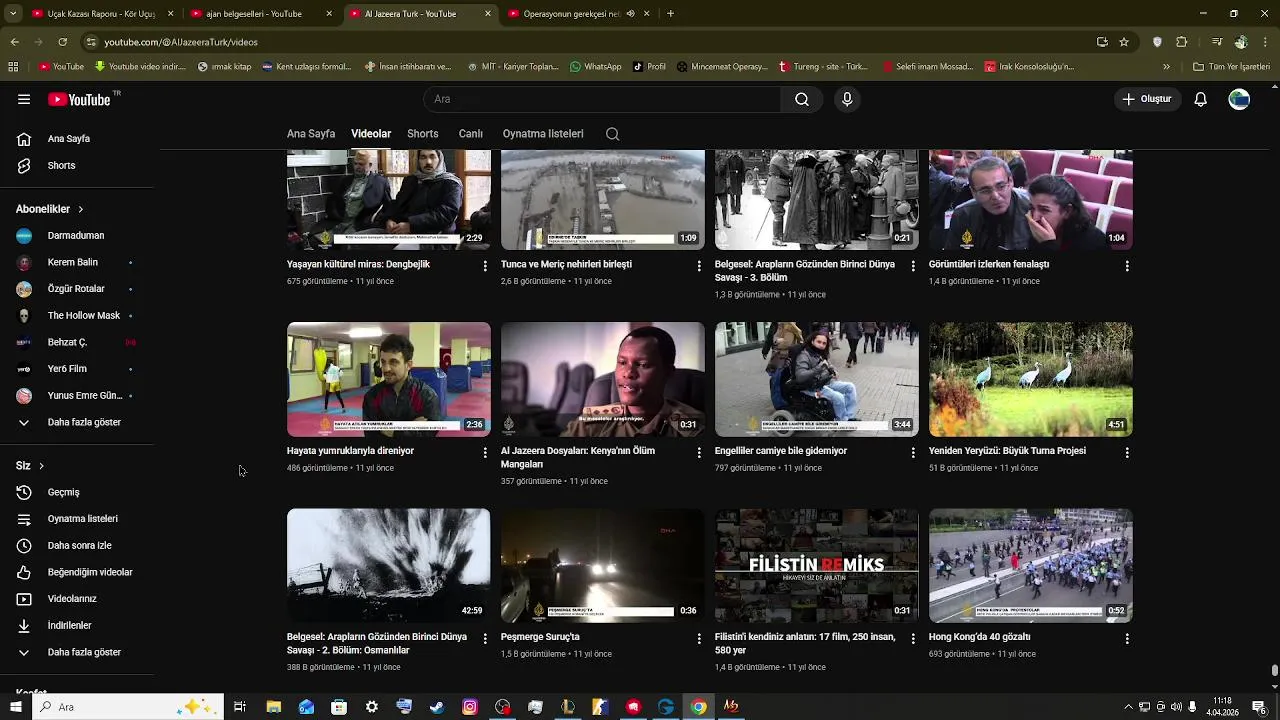Expand Daha fazla göster under subscriptions
Image resolution: width=1280 pixels, height=720 pixels.
tap(78, 422)
